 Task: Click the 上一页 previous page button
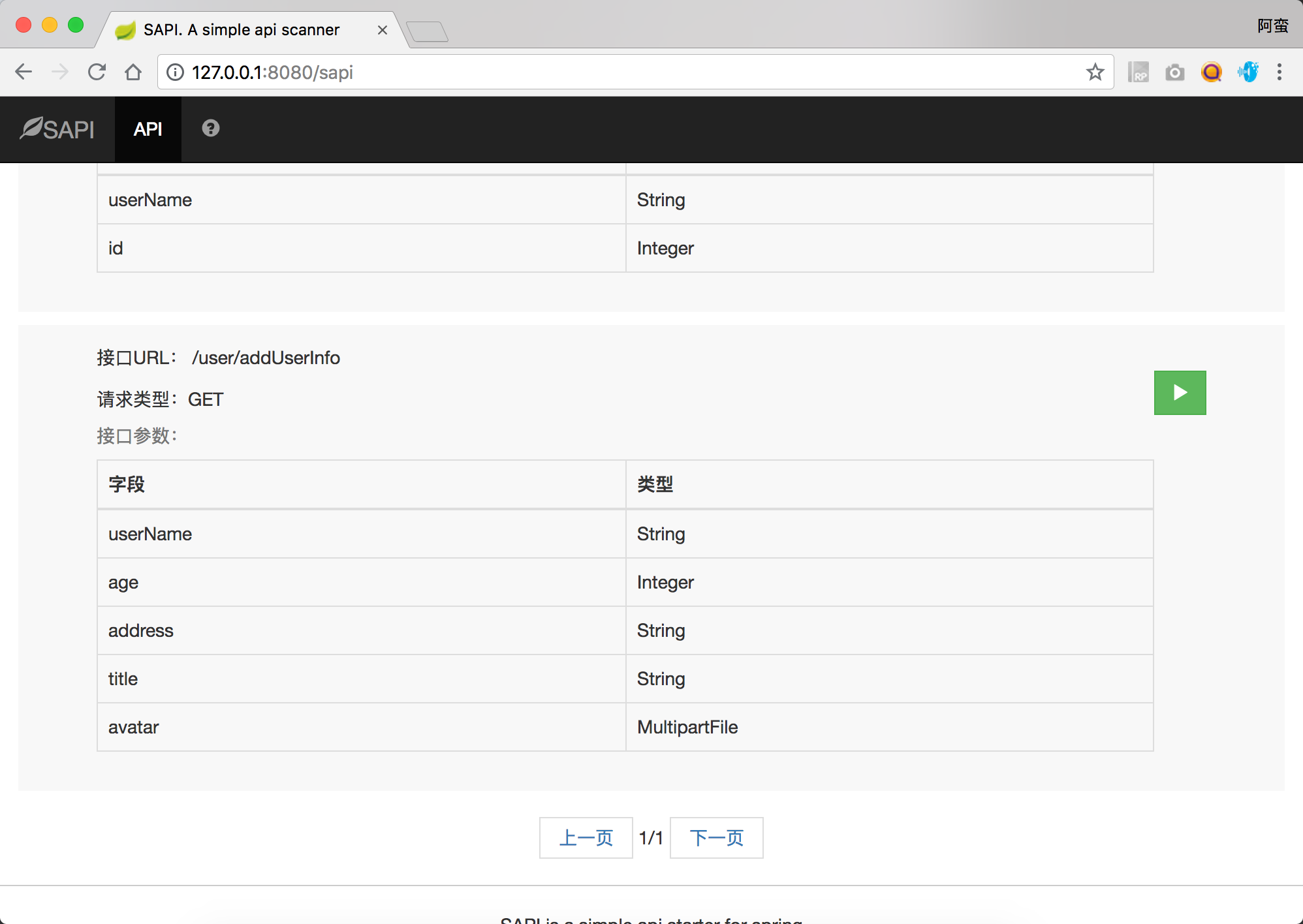point(586,838)
